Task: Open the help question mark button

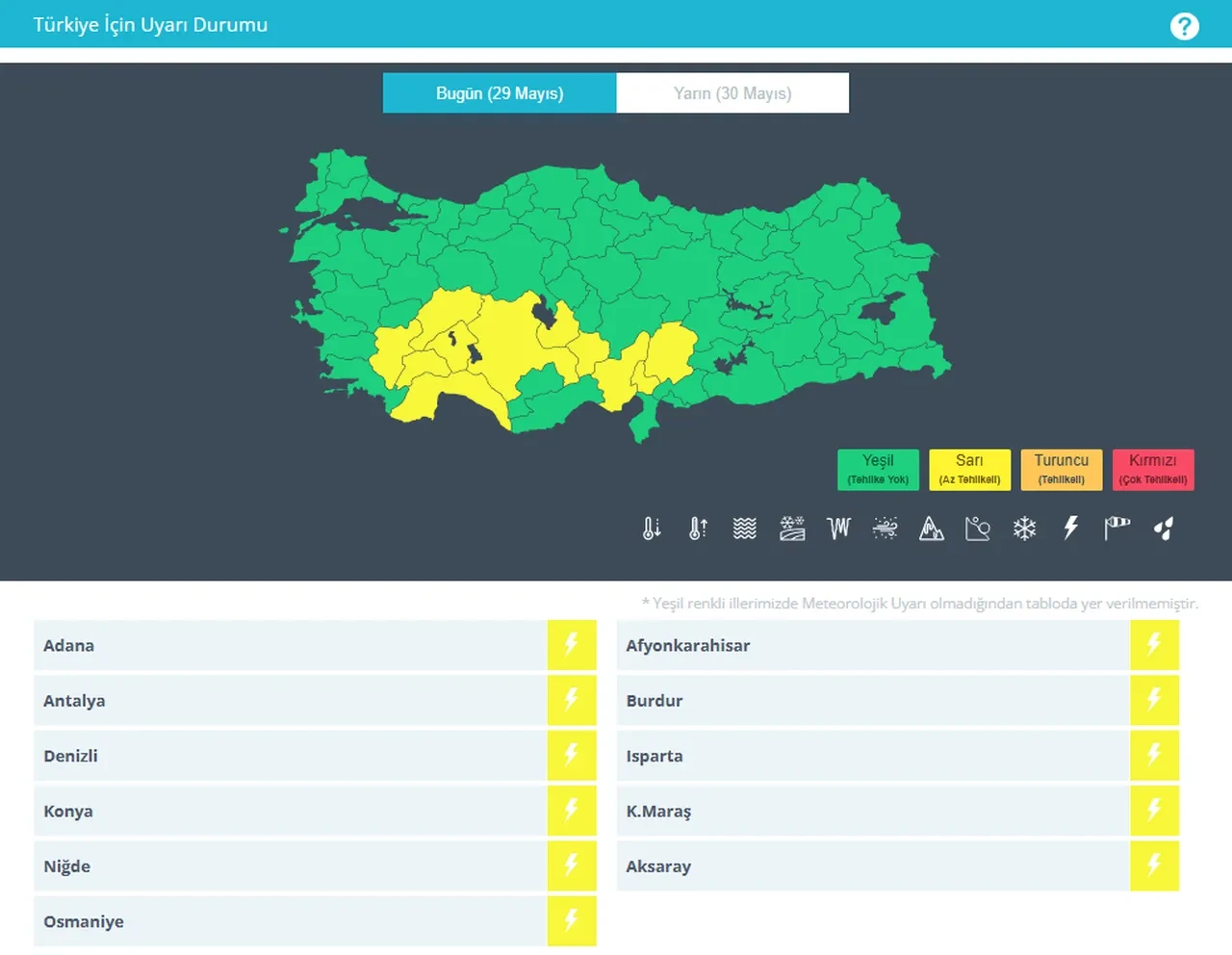Action: click(1185, 26)
